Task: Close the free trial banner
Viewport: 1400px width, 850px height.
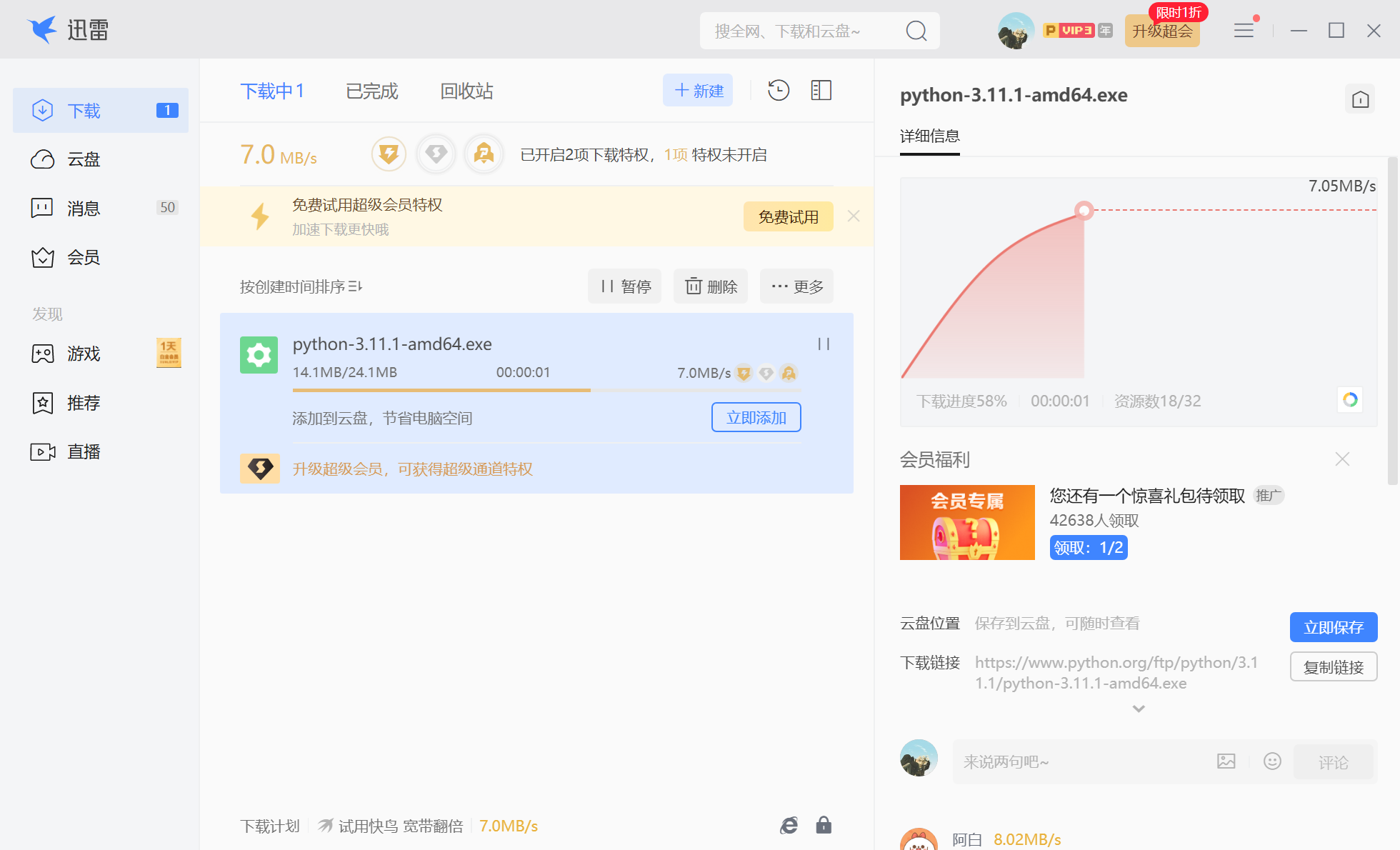Action: point(854,216)
